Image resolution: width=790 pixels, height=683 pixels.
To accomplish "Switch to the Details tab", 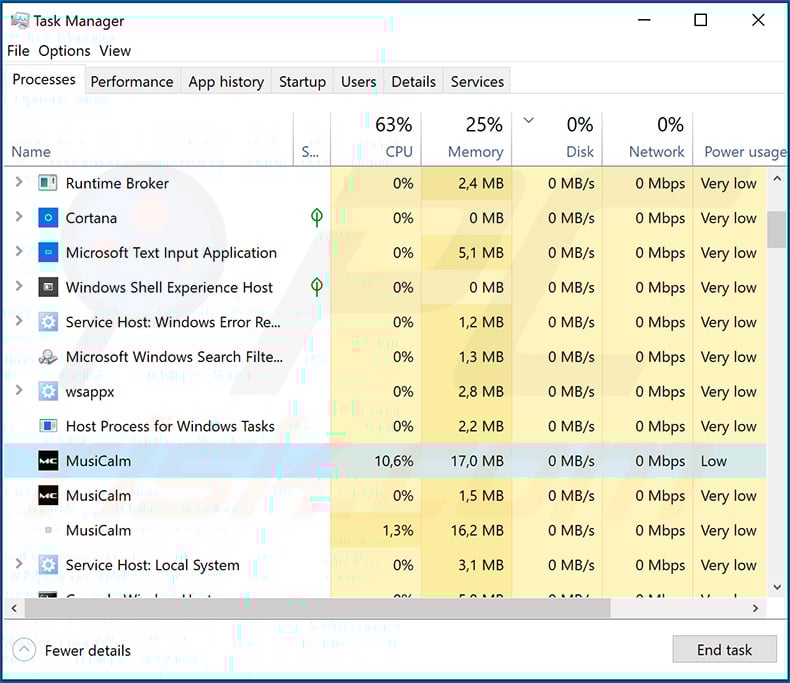I will click(414, 82).
